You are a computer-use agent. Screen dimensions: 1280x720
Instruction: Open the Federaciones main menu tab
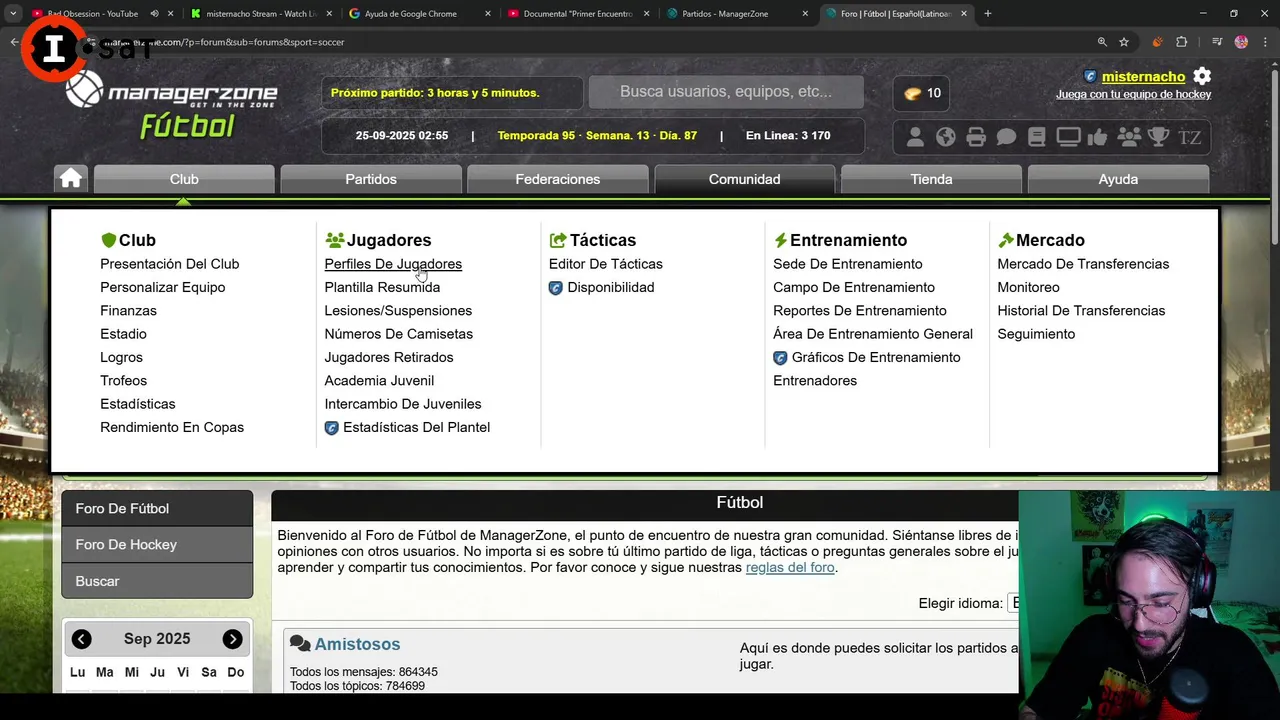click(x=558, y=179)
